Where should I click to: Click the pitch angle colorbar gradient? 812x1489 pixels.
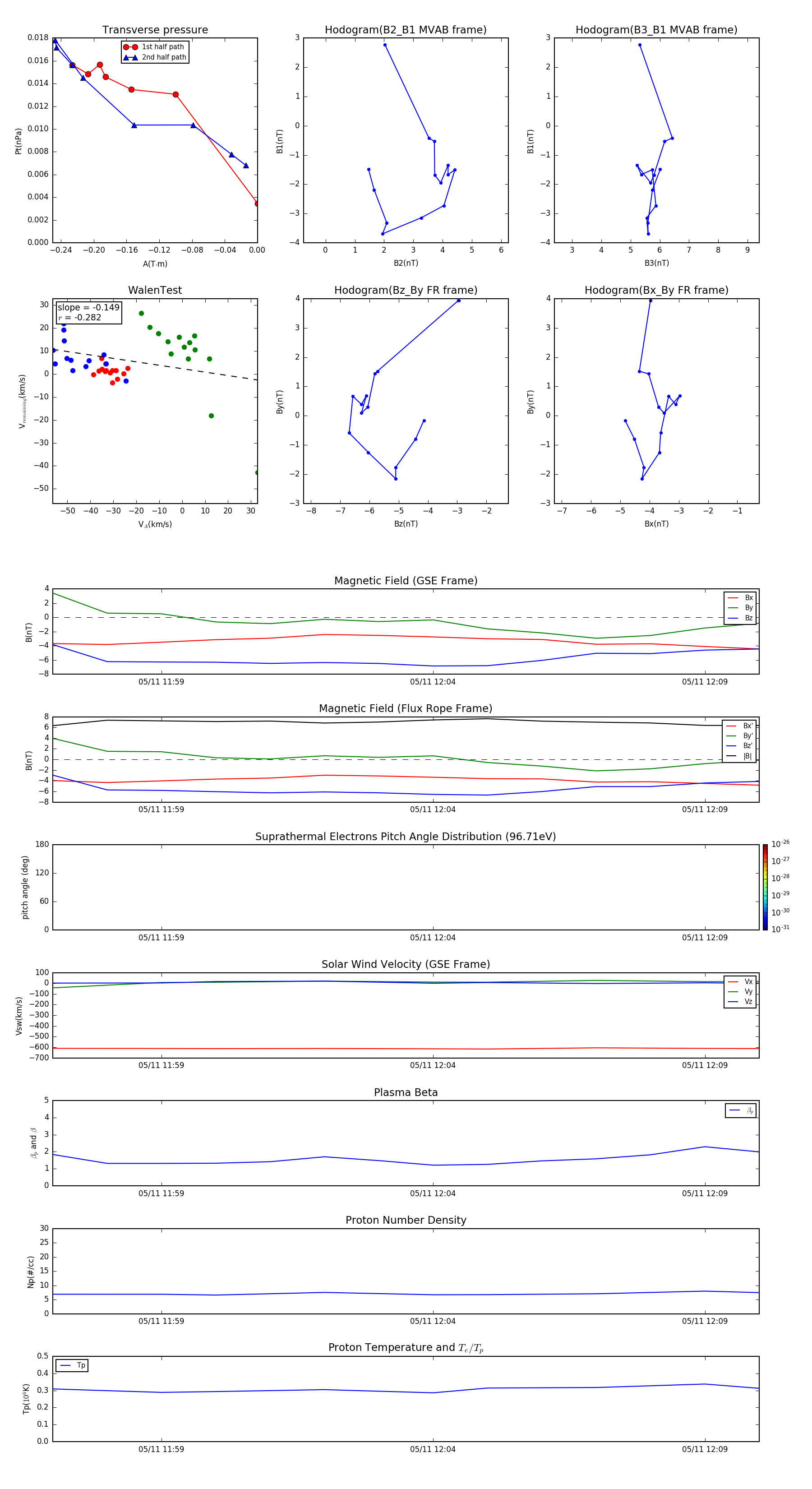pos(765,887)
